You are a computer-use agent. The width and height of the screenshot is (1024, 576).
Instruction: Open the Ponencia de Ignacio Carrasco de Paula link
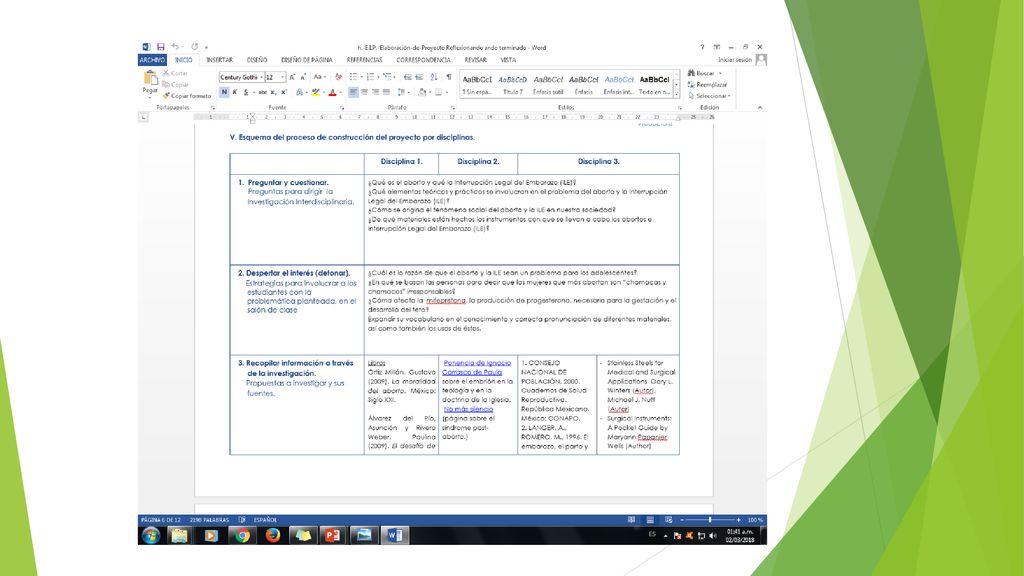point(476,368)
